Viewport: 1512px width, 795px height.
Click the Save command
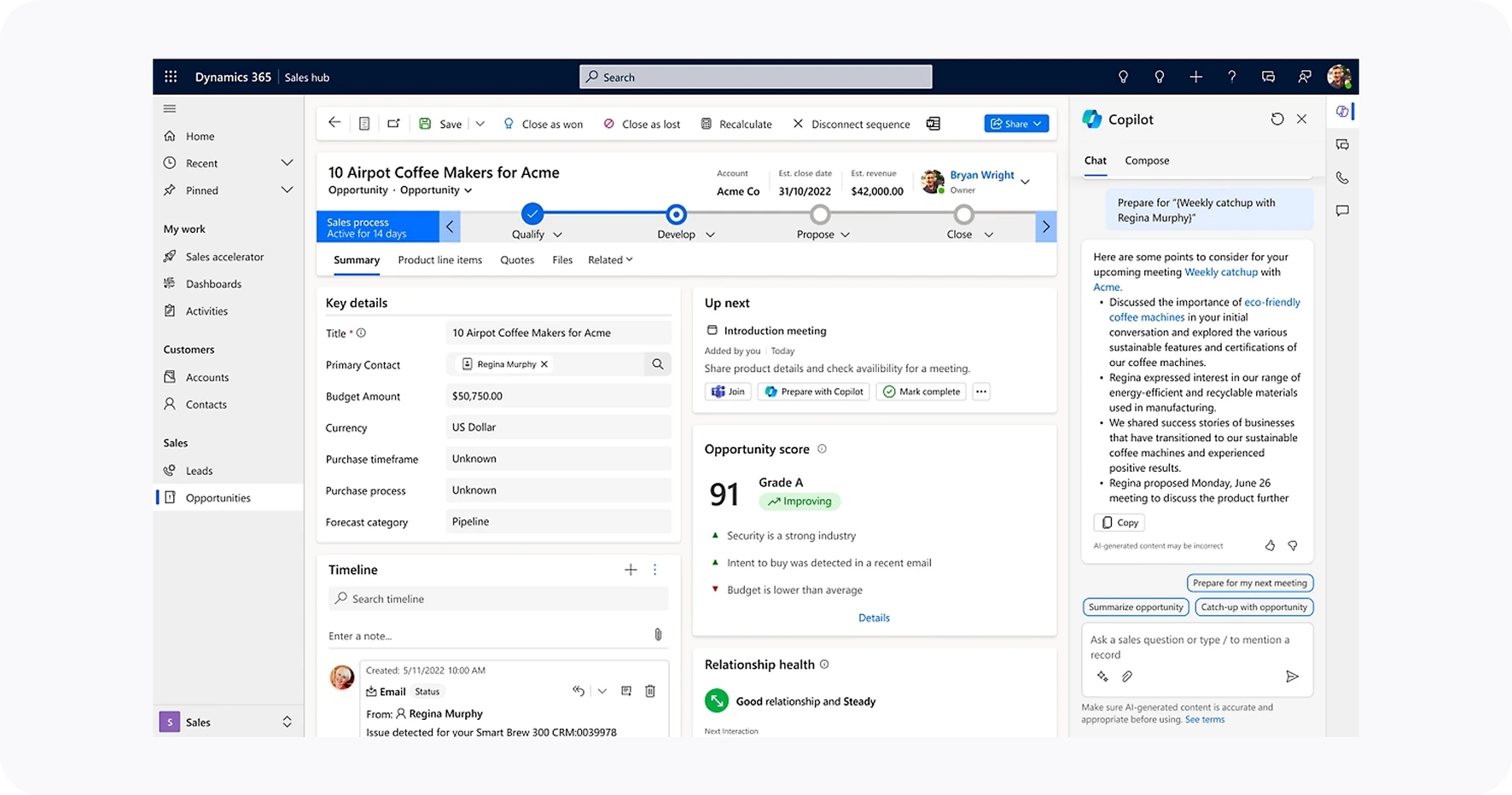pos(440,124)
